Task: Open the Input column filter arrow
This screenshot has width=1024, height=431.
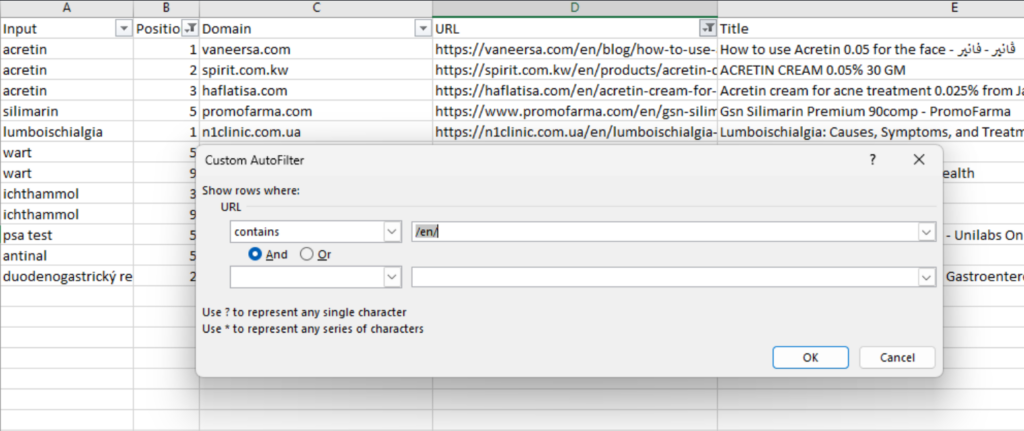Action: (124, 30)
